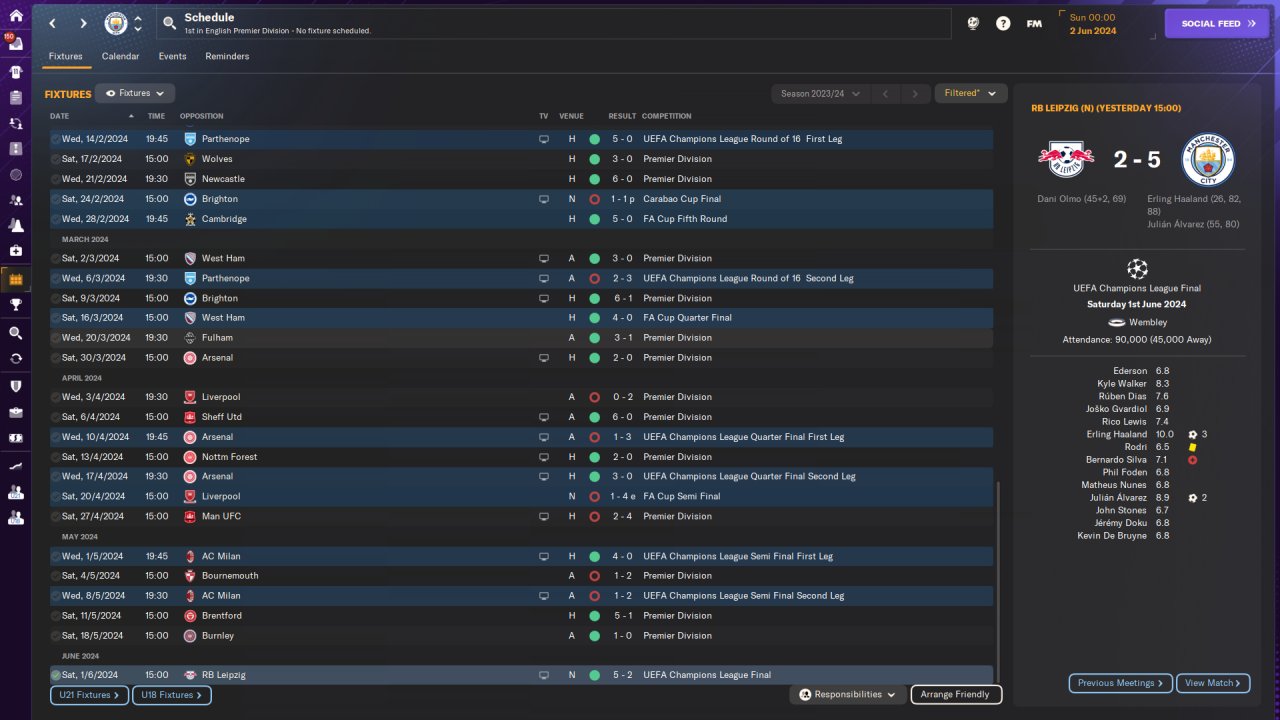Open the FM menu icon

pyautogui.click(x=1034, y=23)
